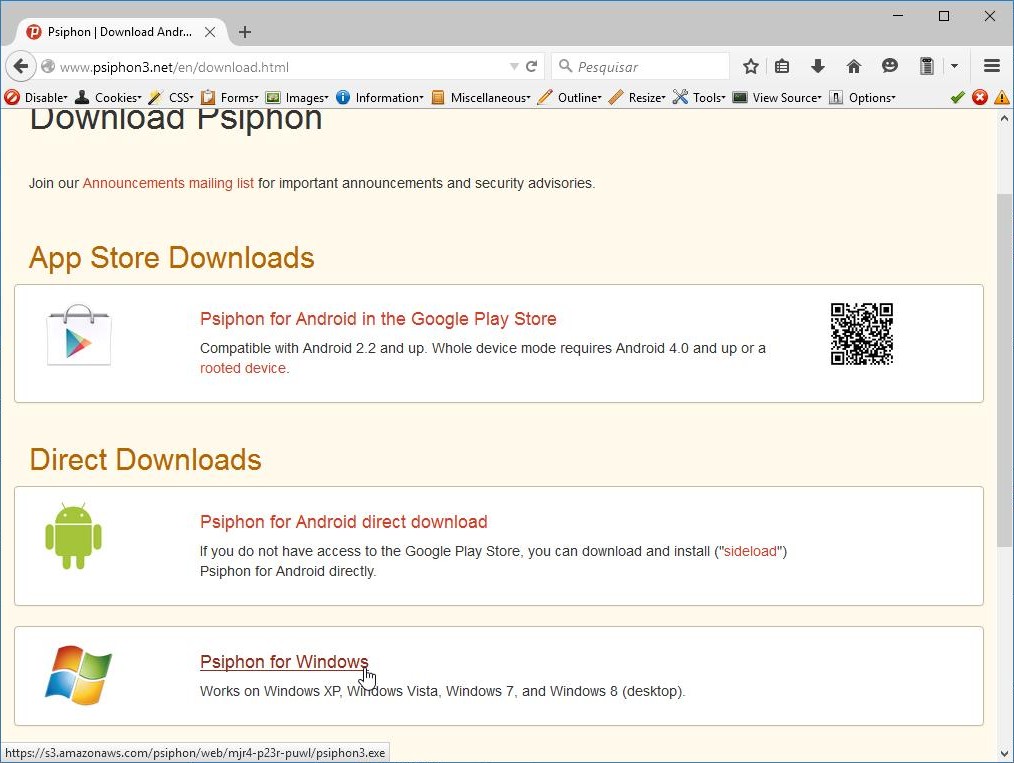This screenshot has height=763, width=1014.
Task: Click the Google Play Store bag icon
Action: [x=79, y=335]
